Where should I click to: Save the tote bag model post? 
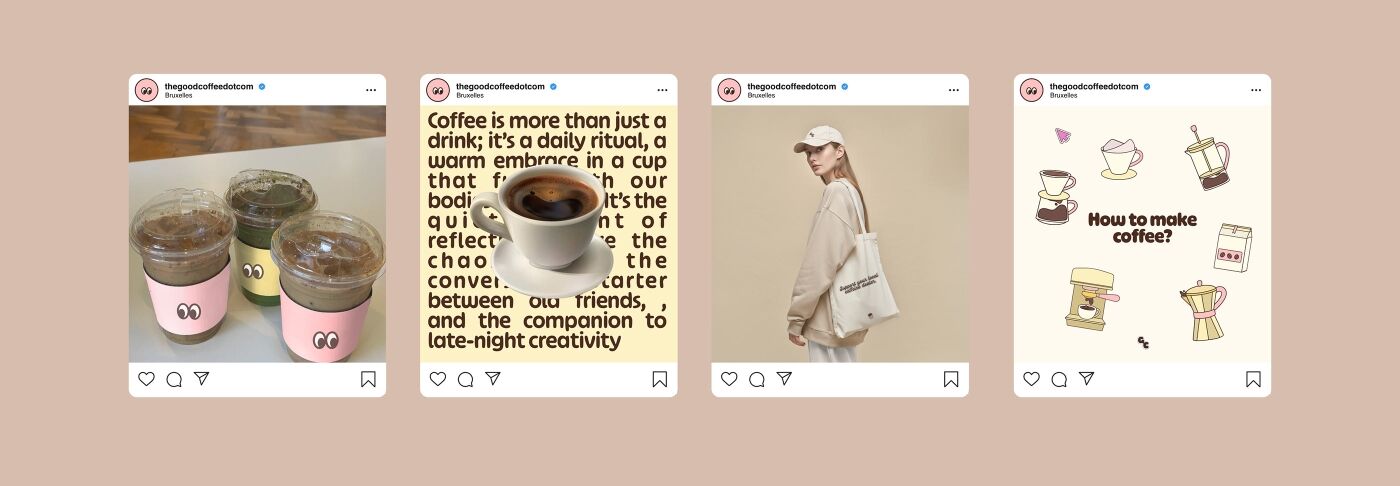951,379
